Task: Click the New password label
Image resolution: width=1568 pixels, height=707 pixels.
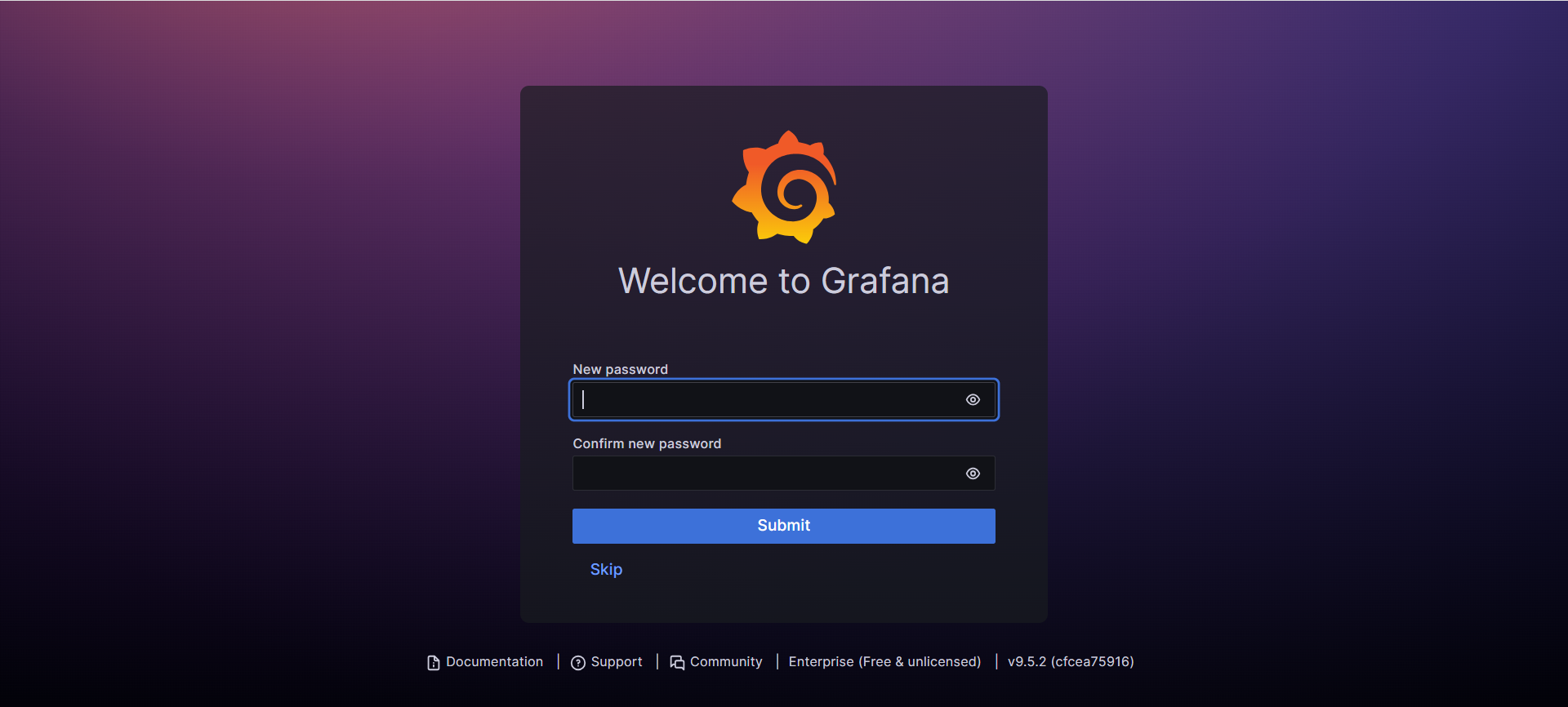Action: point(620,370)
